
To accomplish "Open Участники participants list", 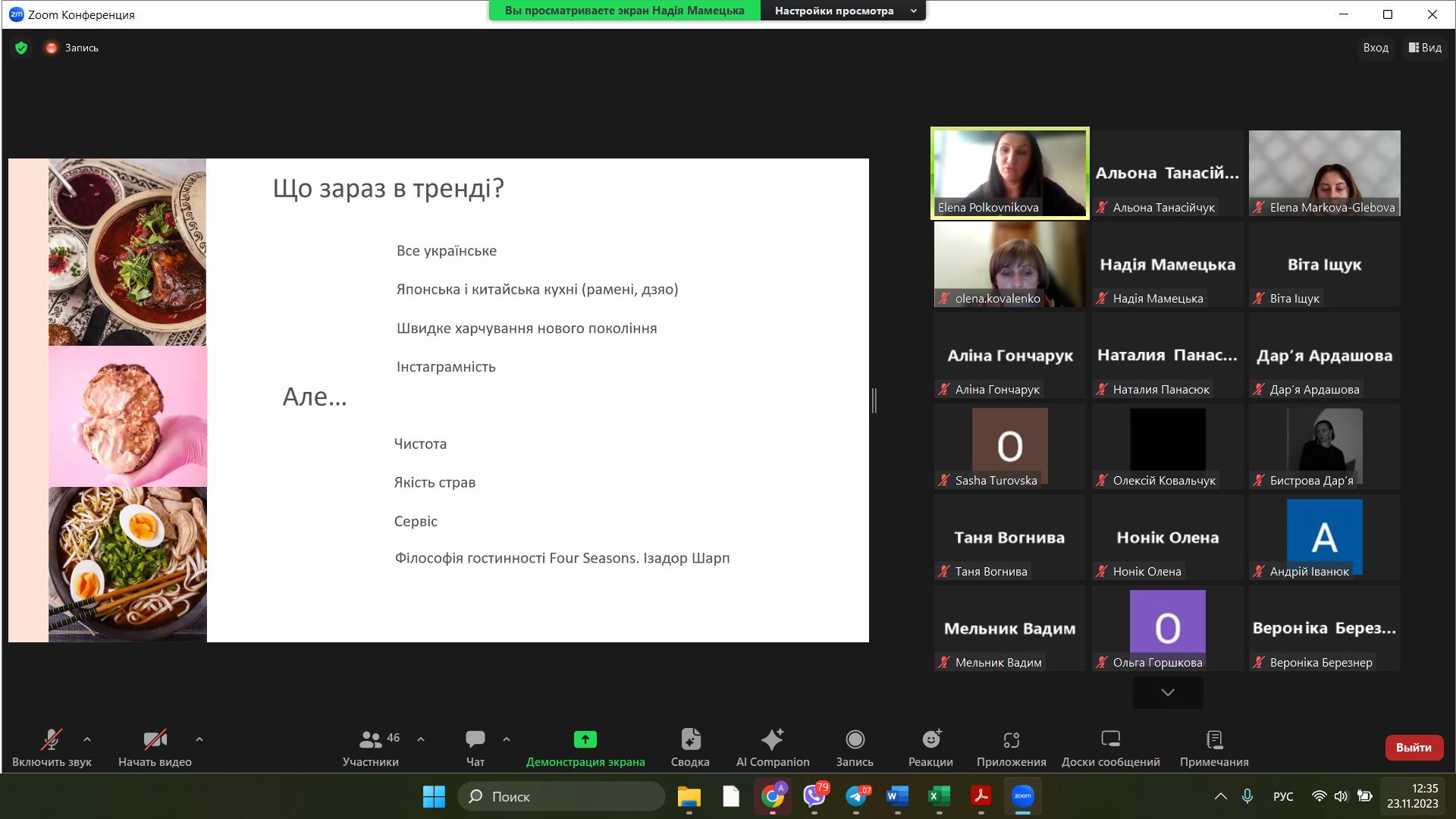I will pyautogui.click(x=371, y=747).
